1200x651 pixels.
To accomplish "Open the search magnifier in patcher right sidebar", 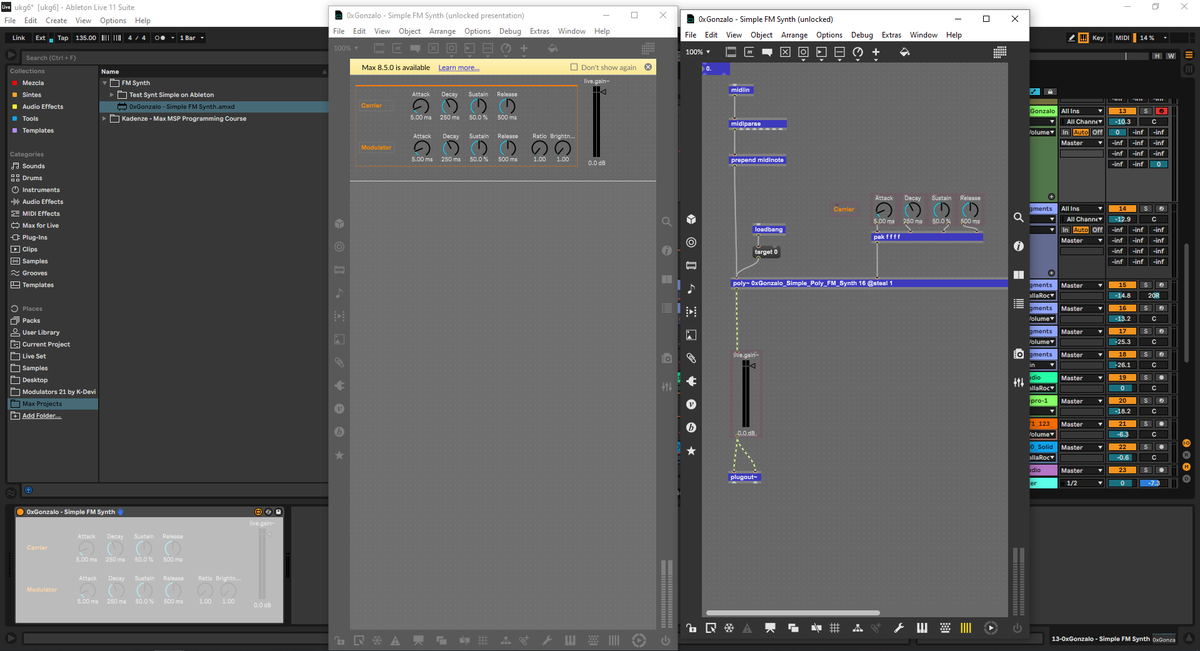I will click(1018, 217).
